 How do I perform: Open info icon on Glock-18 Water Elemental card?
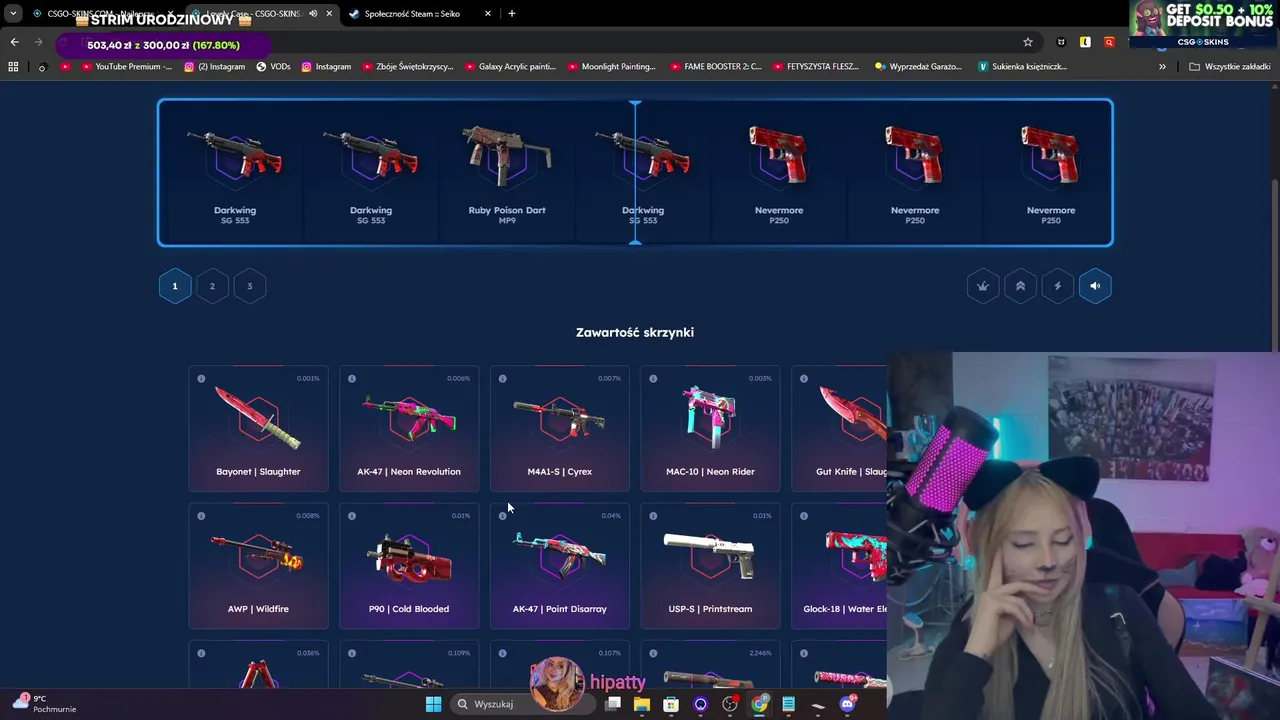click(804, 516)
